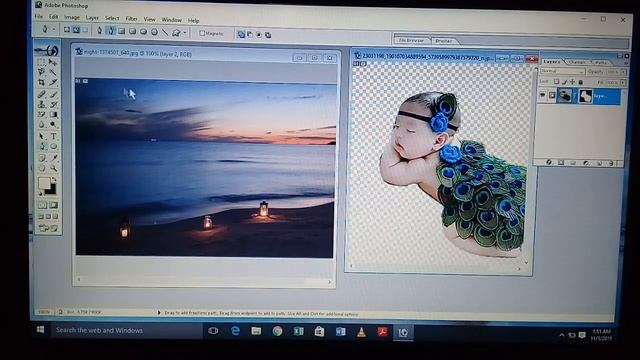
Task: Open the Filter menu
Action: pos(131,18)
